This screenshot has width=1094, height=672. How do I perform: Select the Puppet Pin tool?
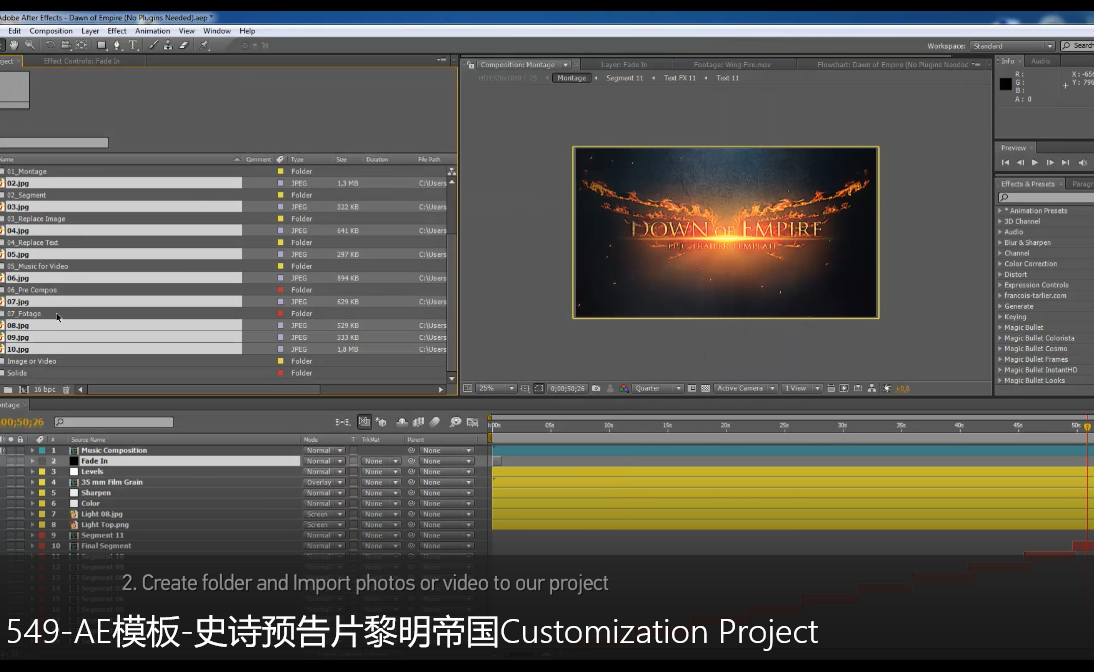[x=204, y=45]
